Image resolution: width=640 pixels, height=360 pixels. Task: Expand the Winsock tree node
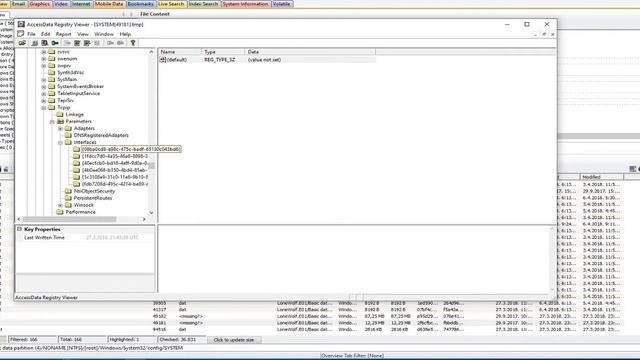[x=60, y=205]
